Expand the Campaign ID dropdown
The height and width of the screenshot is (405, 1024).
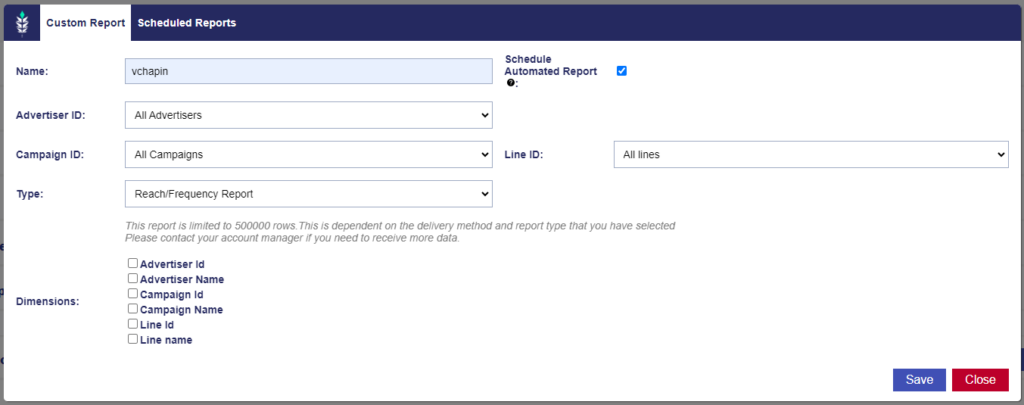[308, 155]
